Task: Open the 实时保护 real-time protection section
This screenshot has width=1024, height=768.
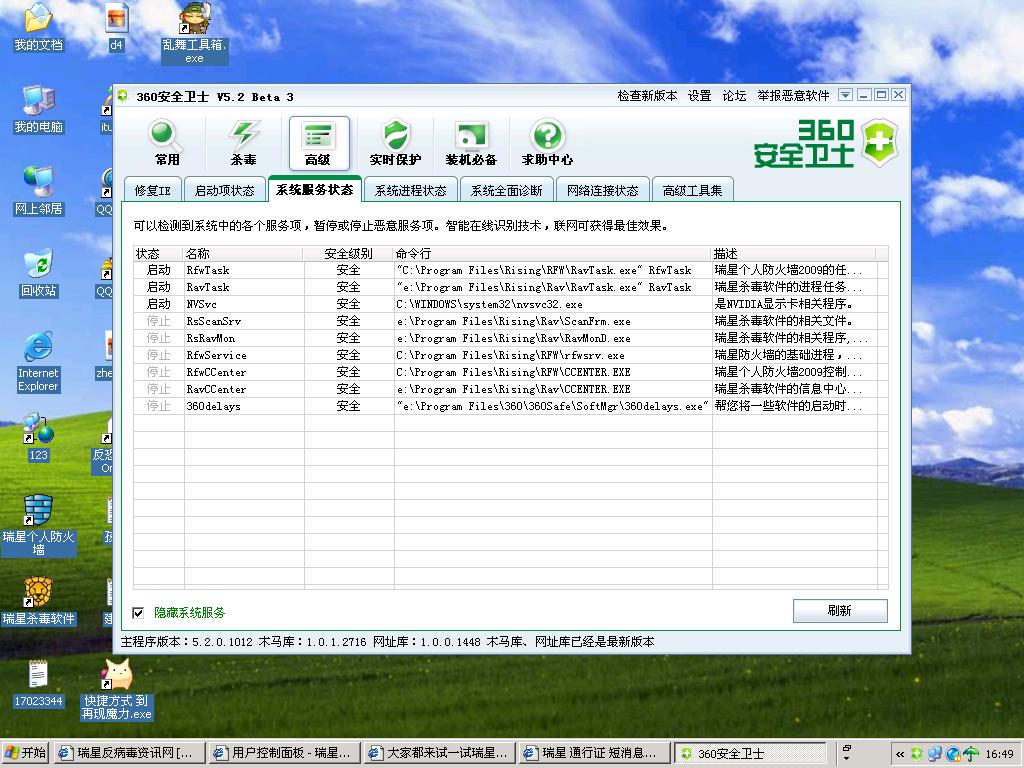Action: pos(395,143)
